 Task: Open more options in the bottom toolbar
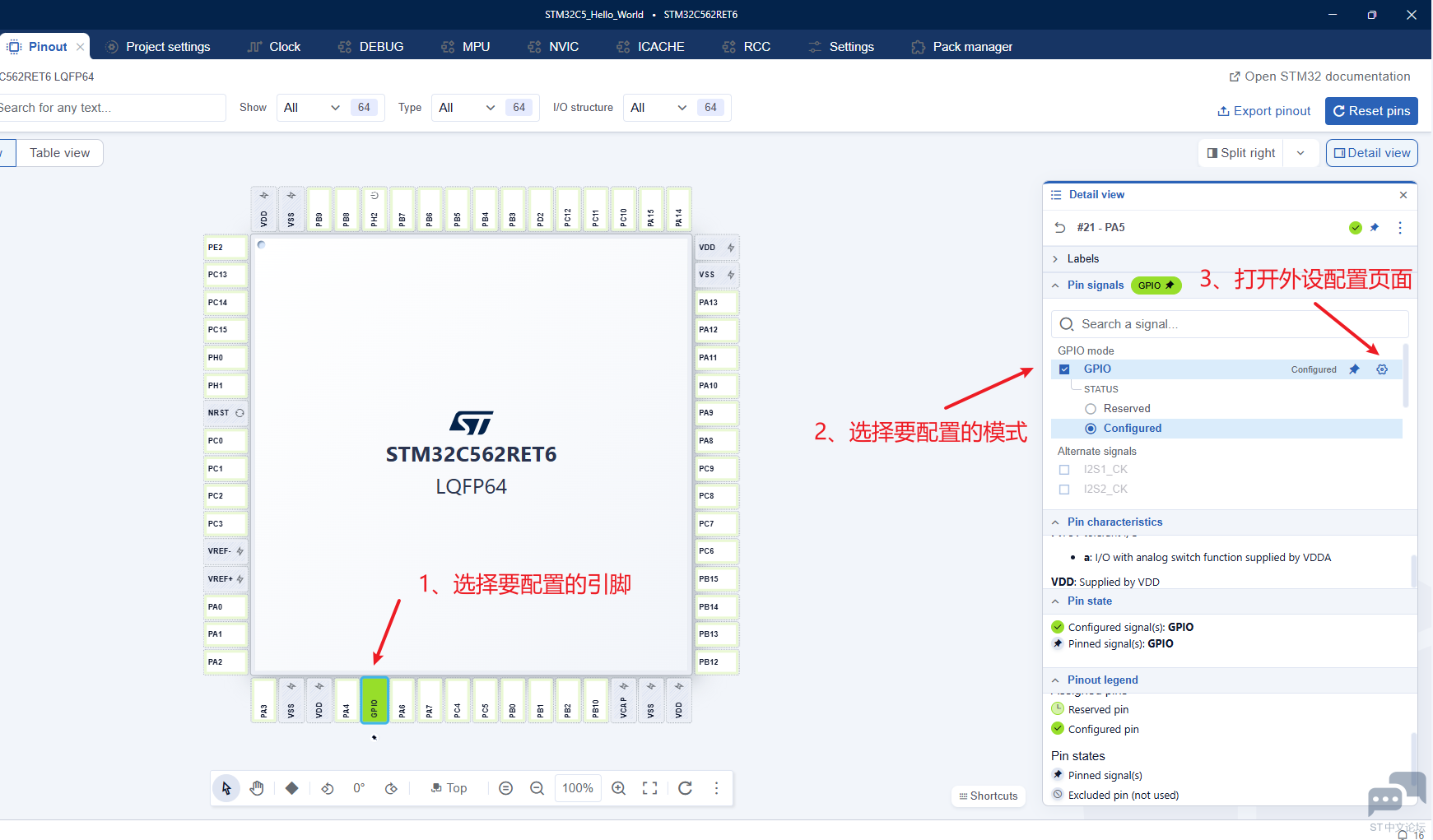tap(716, 788)
